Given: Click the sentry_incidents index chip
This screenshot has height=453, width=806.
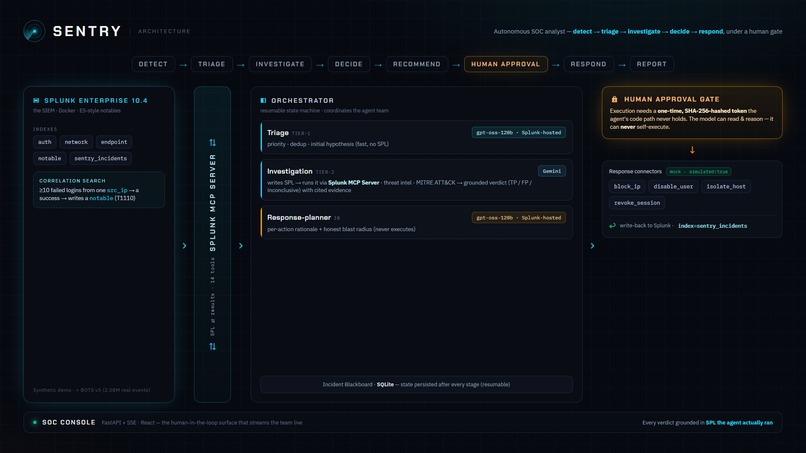Looking at the screenshot, I should (x=101, y=158).
